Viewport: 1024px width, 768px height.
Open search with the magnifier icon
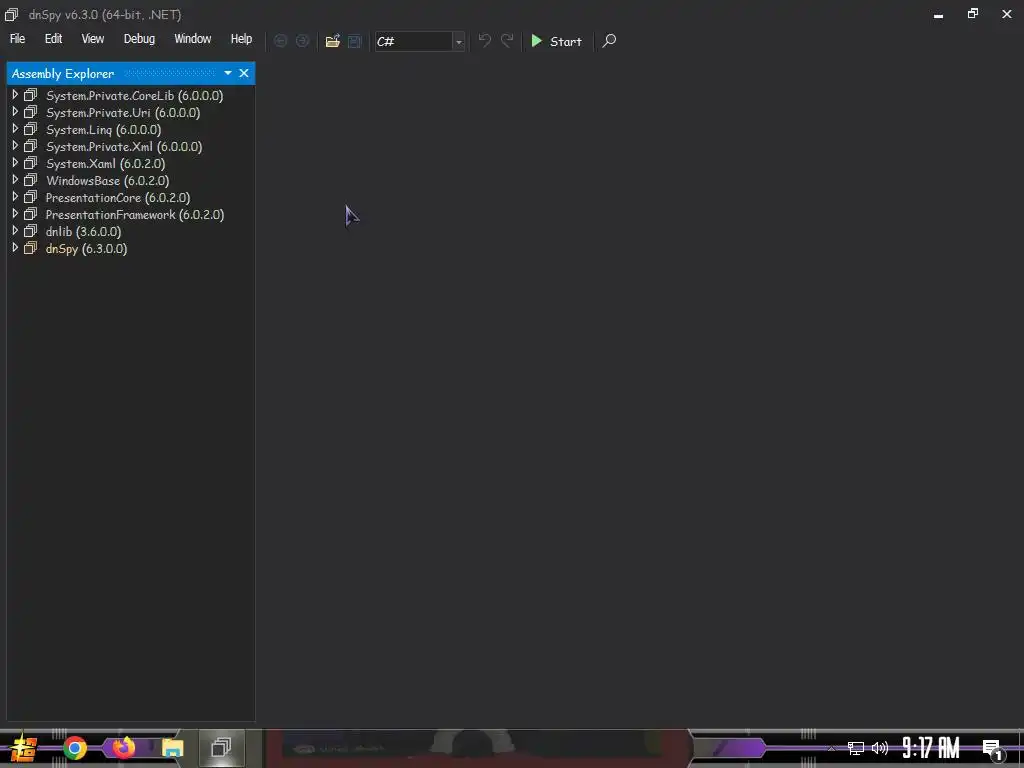click(609, 40)
